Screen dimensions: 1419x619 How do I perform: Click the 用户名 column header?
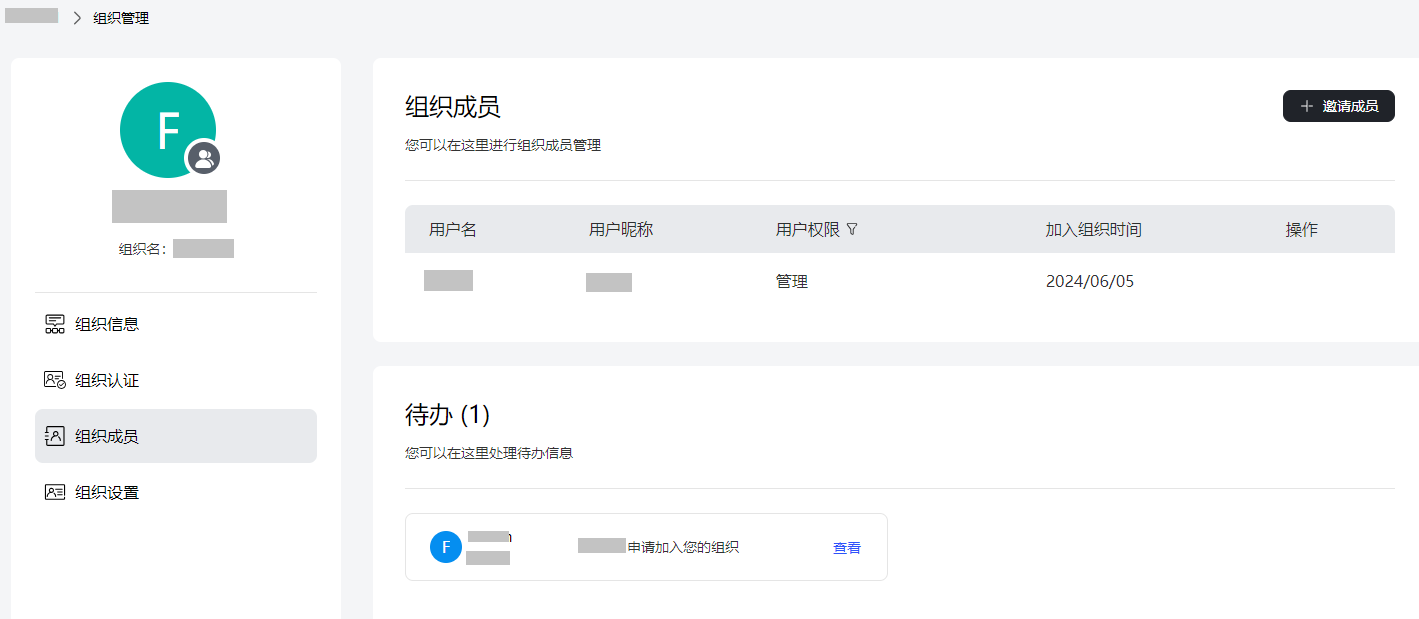pyautogui.click(x=453, y=230)
